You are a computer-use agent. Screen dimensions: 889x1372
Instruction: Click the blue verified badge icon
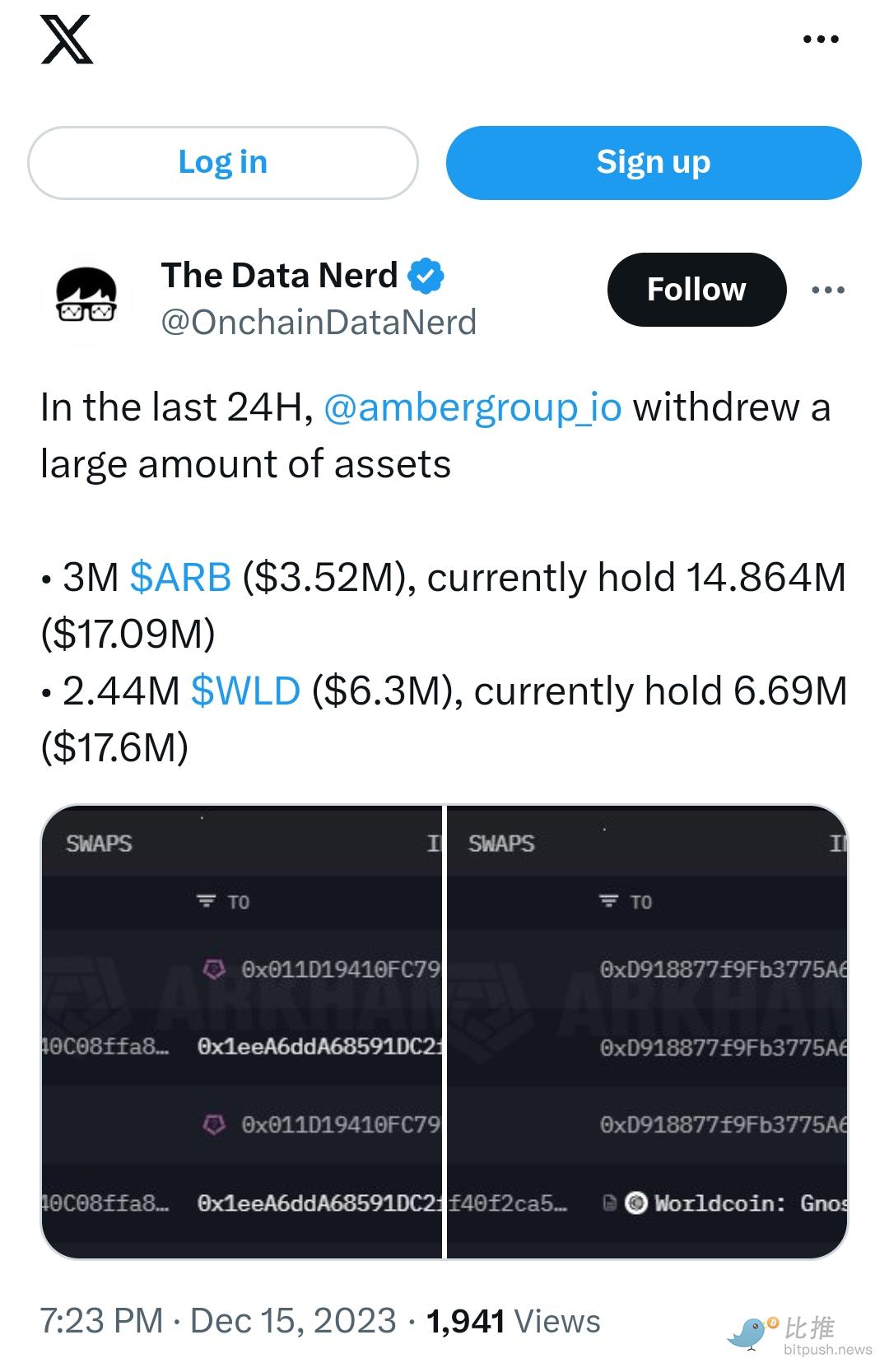426,276
